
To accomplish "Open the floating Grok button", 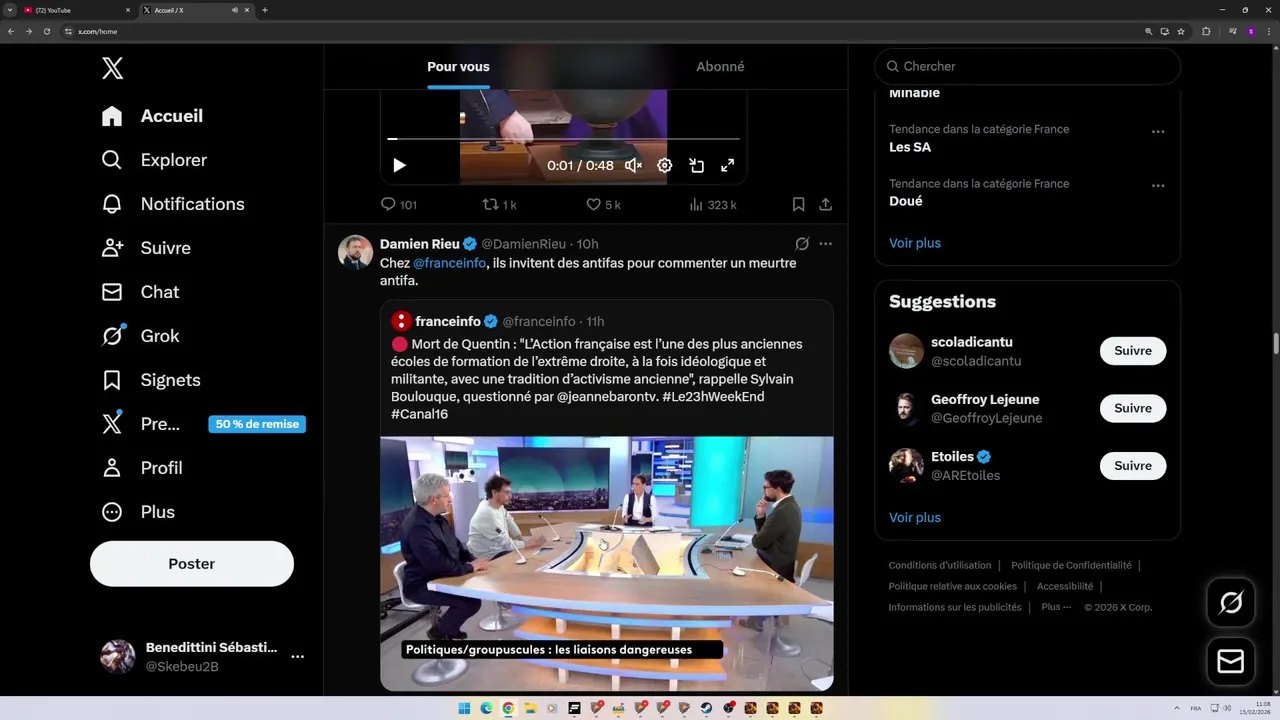I will tap(1231, 603).
